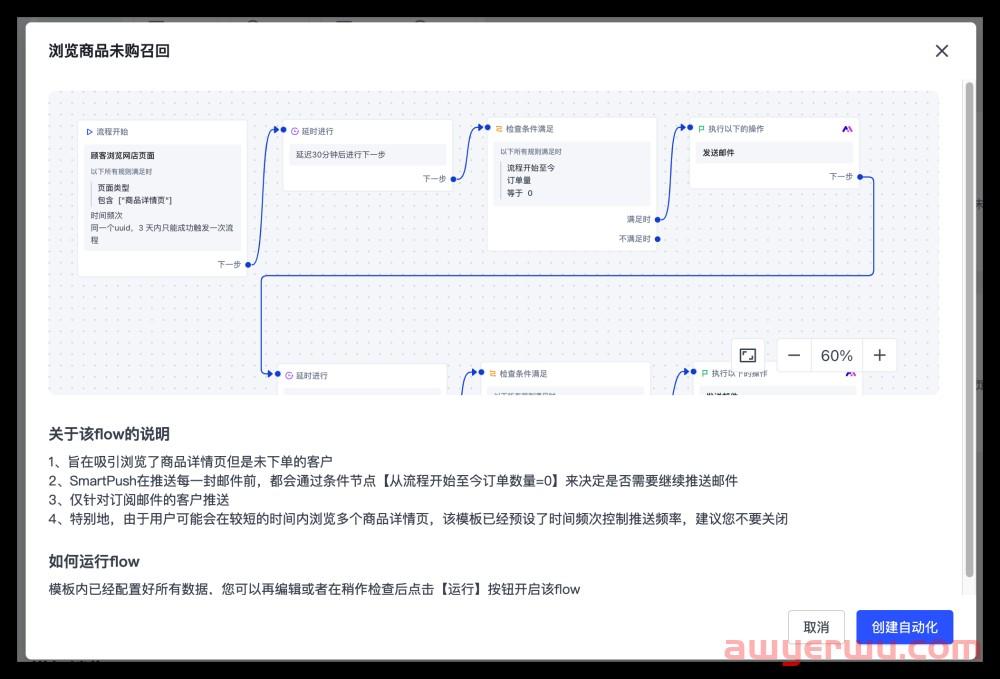Select the 延迟30分钟后进行下一步 text
Image resolution: width=1000 pixels, height=679 pixels.
coord(341,154)
